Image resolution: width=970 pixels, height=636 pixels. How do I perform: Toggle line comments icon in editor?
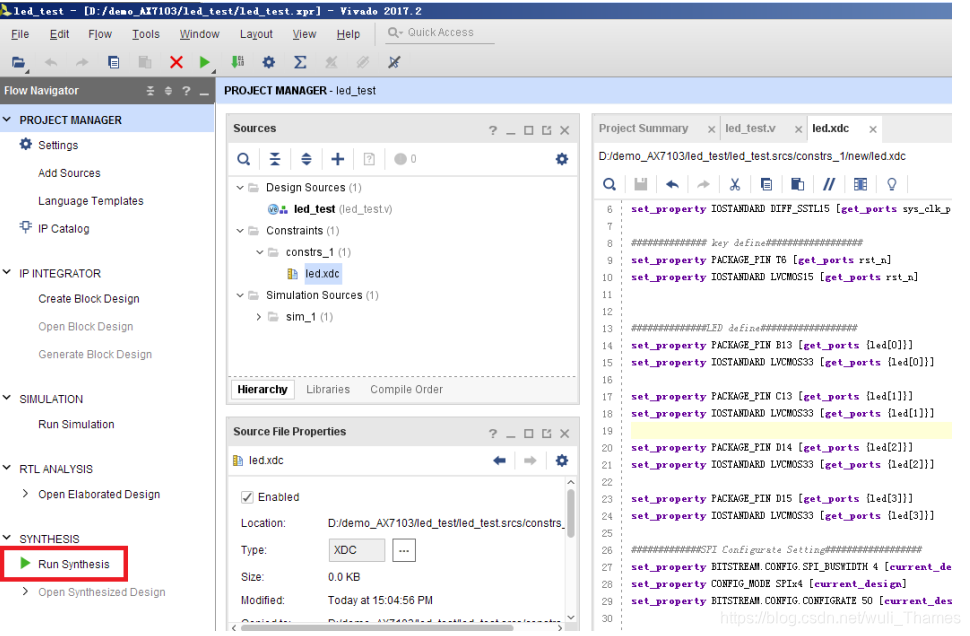pos(829,184)
